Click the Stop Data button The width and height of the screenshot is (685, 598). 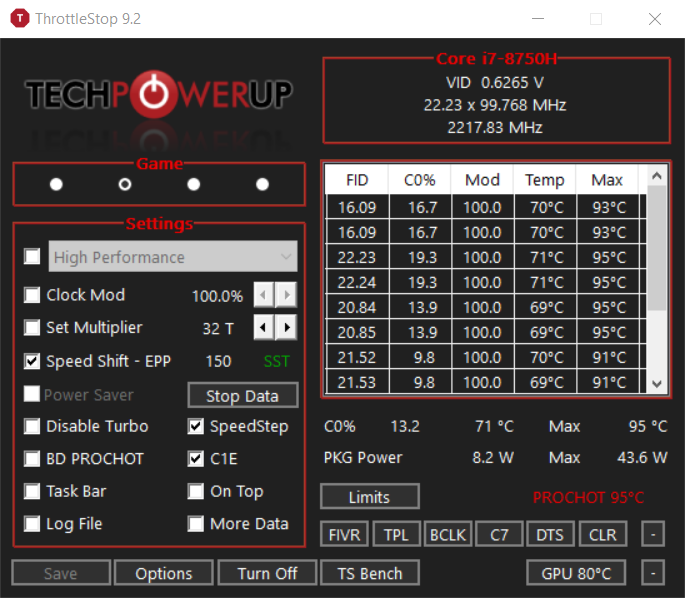coord(243,396)
